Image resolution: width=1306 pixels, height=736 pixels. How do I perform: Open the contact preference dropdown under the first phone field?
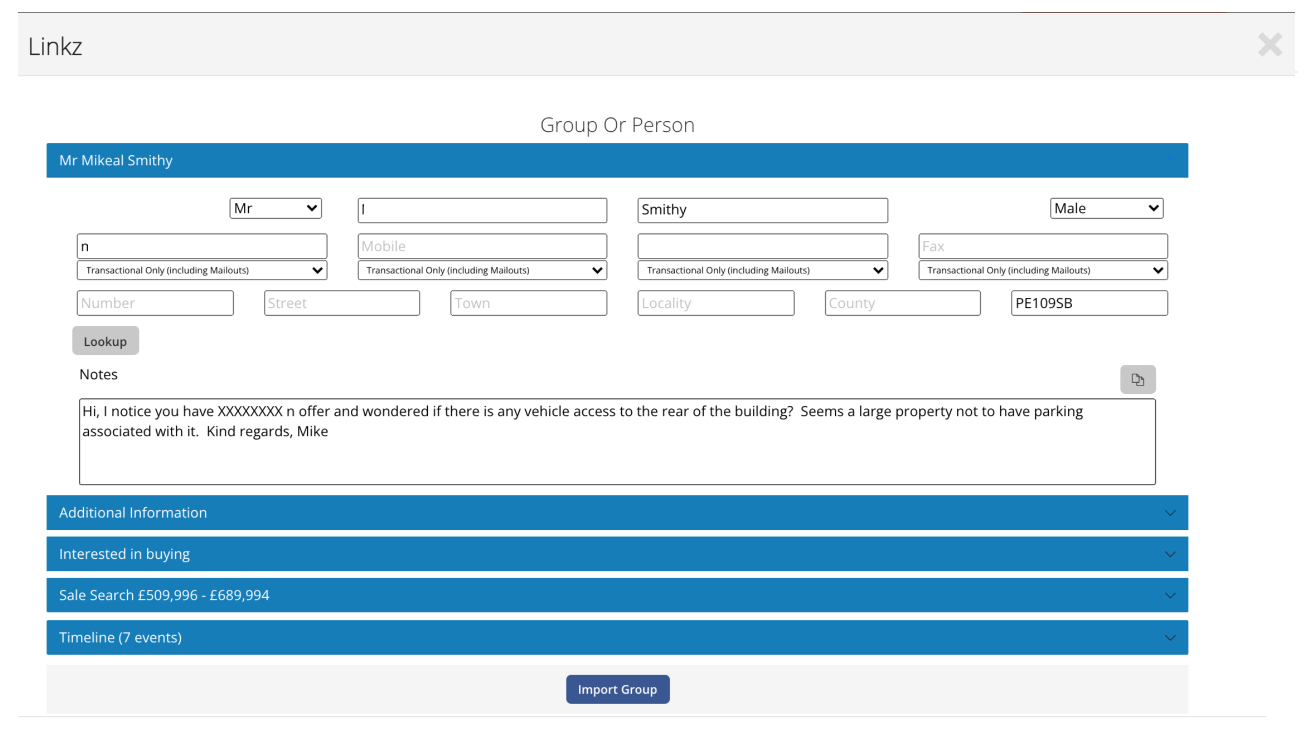coord(202,270)
